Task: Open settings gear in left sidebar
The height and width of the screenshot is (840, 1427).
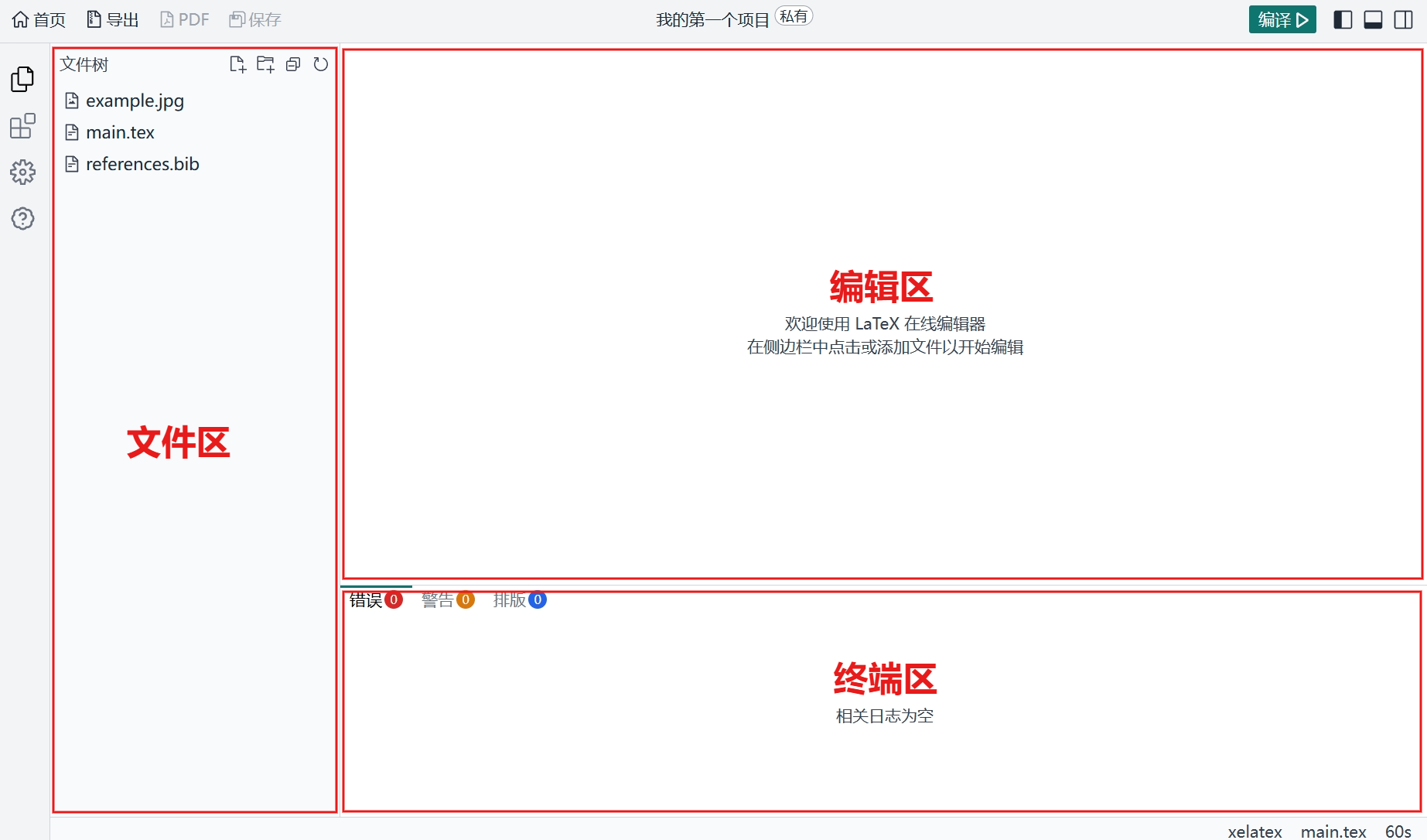Action: tap(22, 172)
